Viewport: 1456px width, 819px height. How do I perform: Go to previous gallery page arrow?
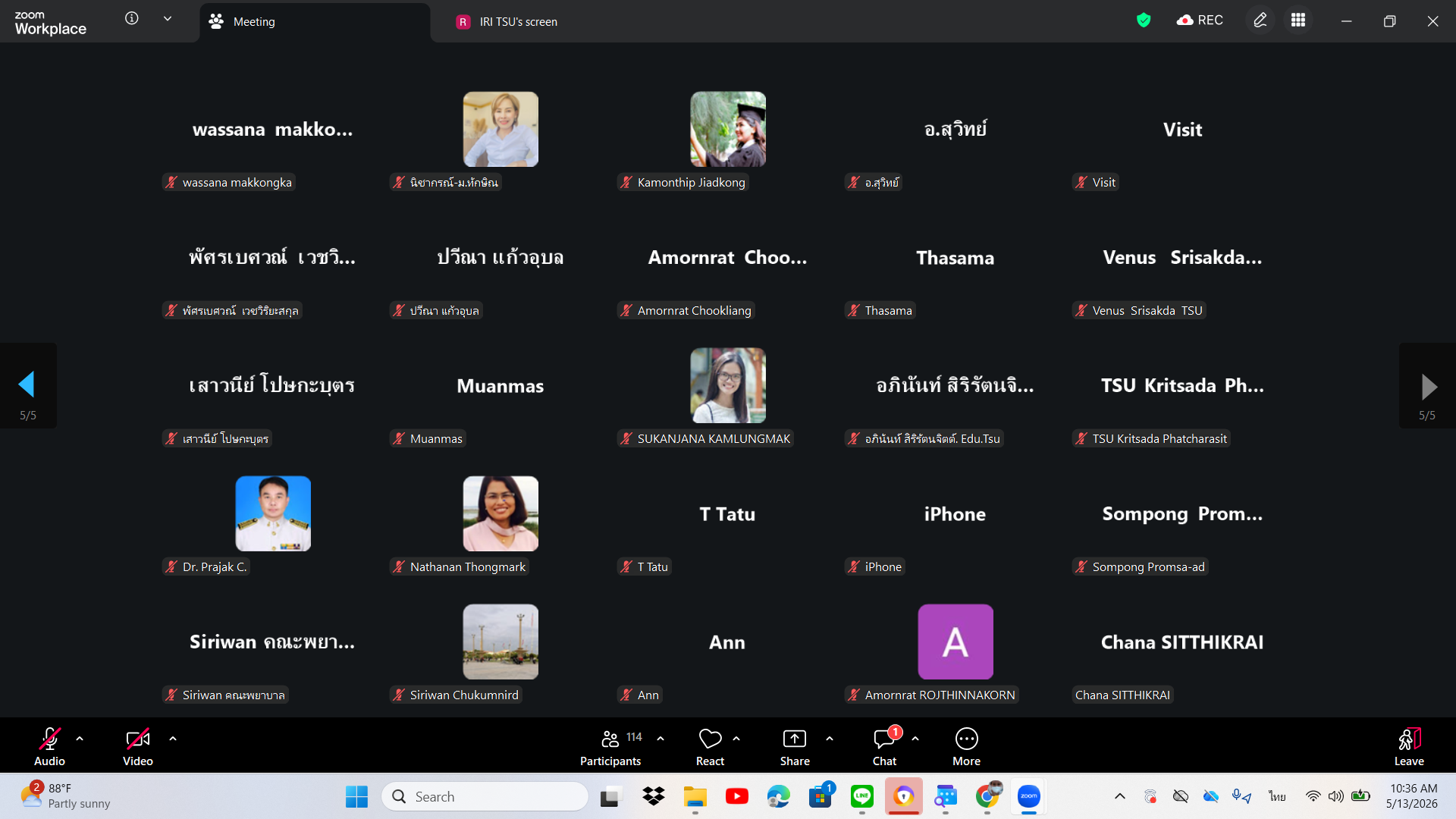tap(27, 385)
